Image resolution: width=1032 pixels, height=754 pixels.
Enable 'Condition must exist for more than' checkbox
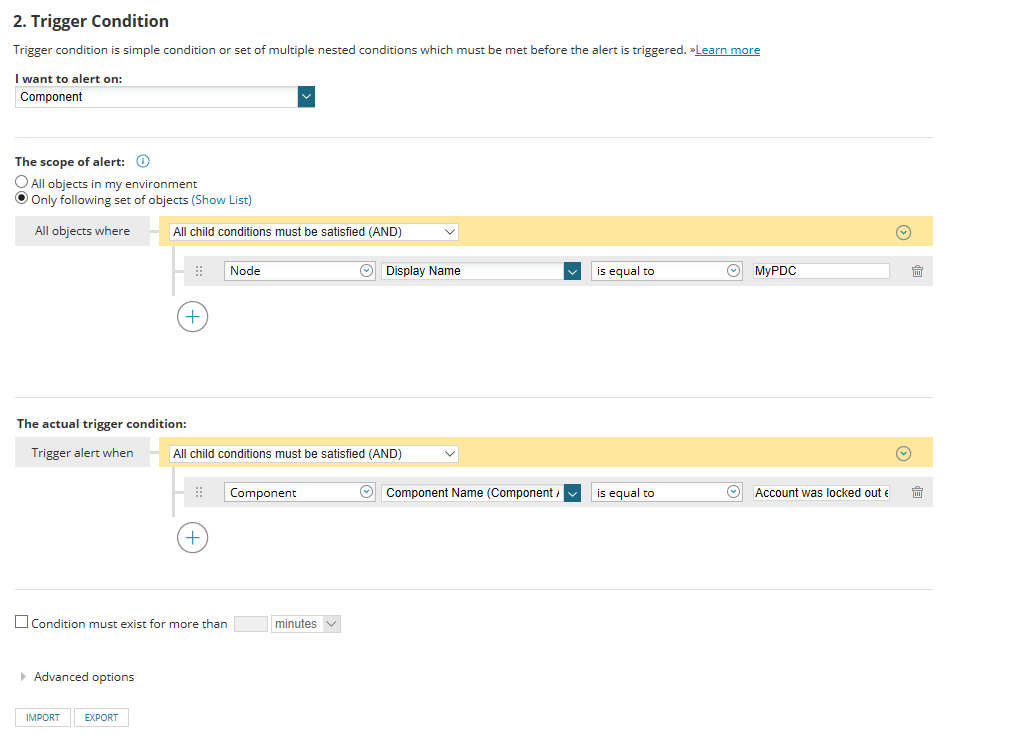pyautogui.click(x=22, y=623)
